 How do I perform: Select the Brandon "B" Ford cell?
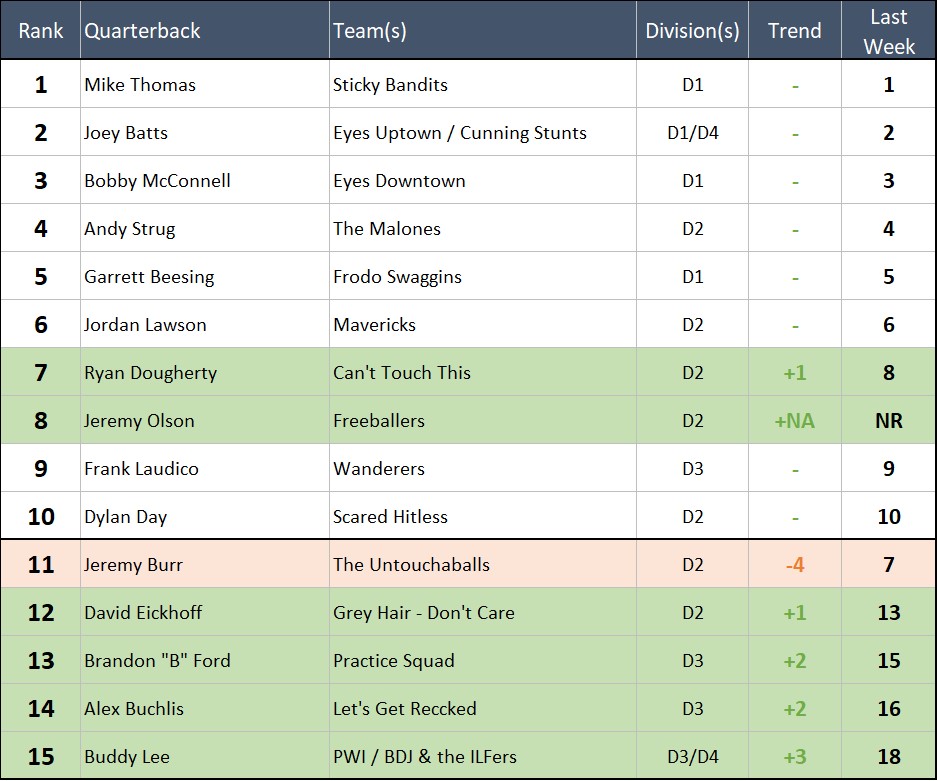(x=157, y=661)
